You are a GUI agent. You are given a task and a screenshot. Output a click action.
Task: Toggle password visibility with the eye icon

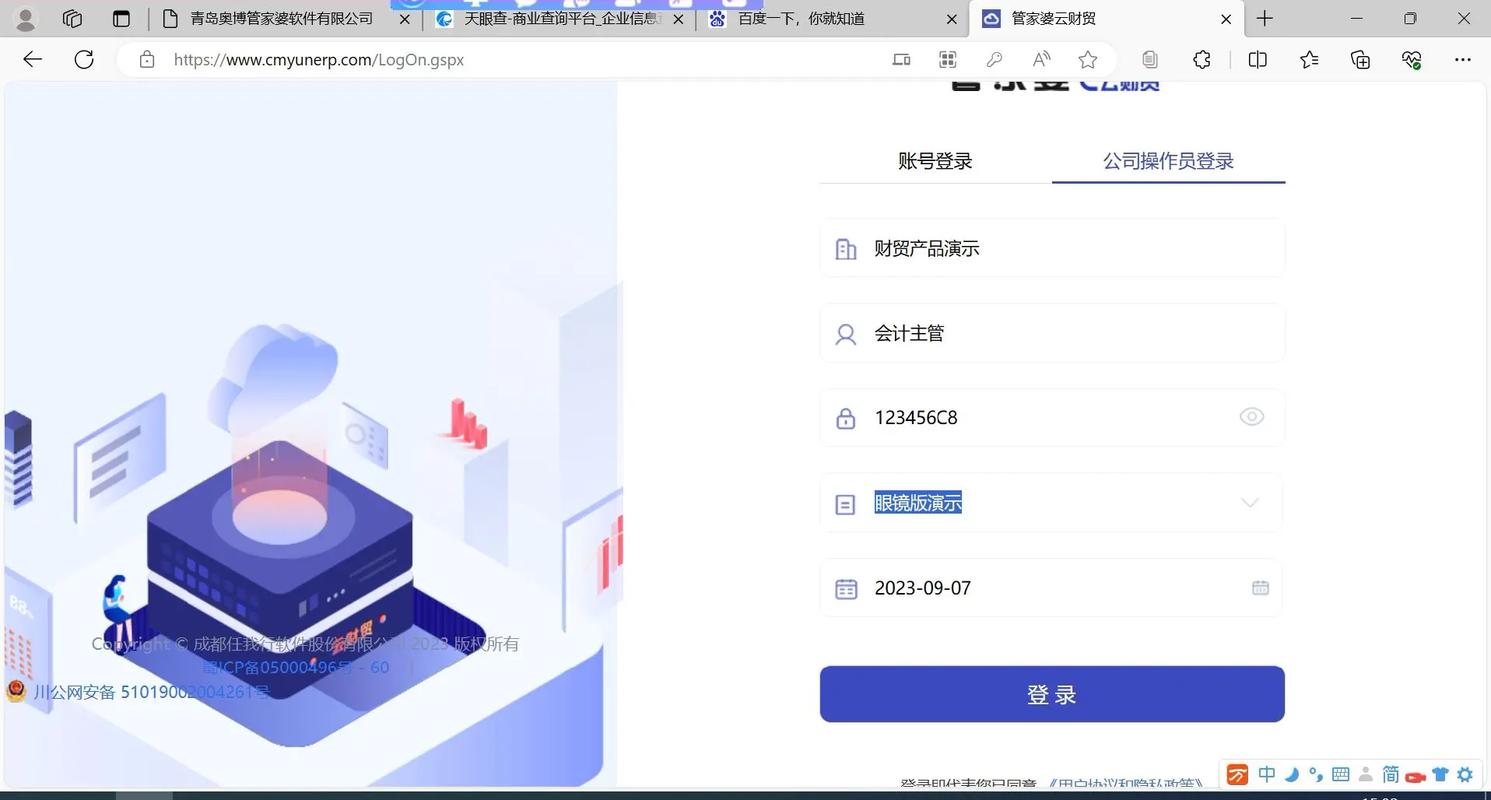1251,417
